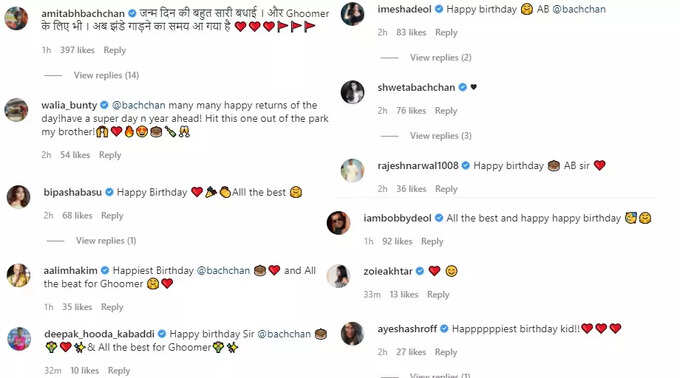This screenshot has width=680, height=378.
Task: Expand View replies (3) under shwetabachchan
Action: tap(441, 136)
